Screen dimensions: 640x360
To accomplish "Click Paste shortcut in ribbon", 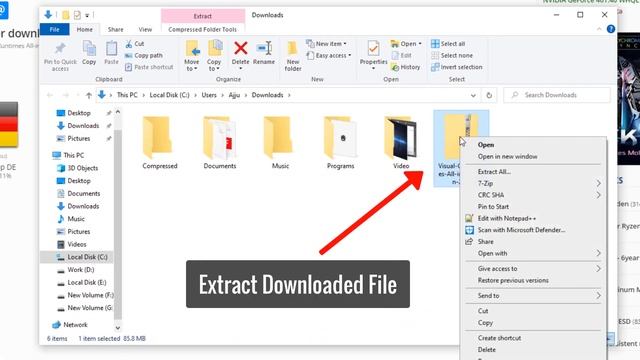I will 149,67.
